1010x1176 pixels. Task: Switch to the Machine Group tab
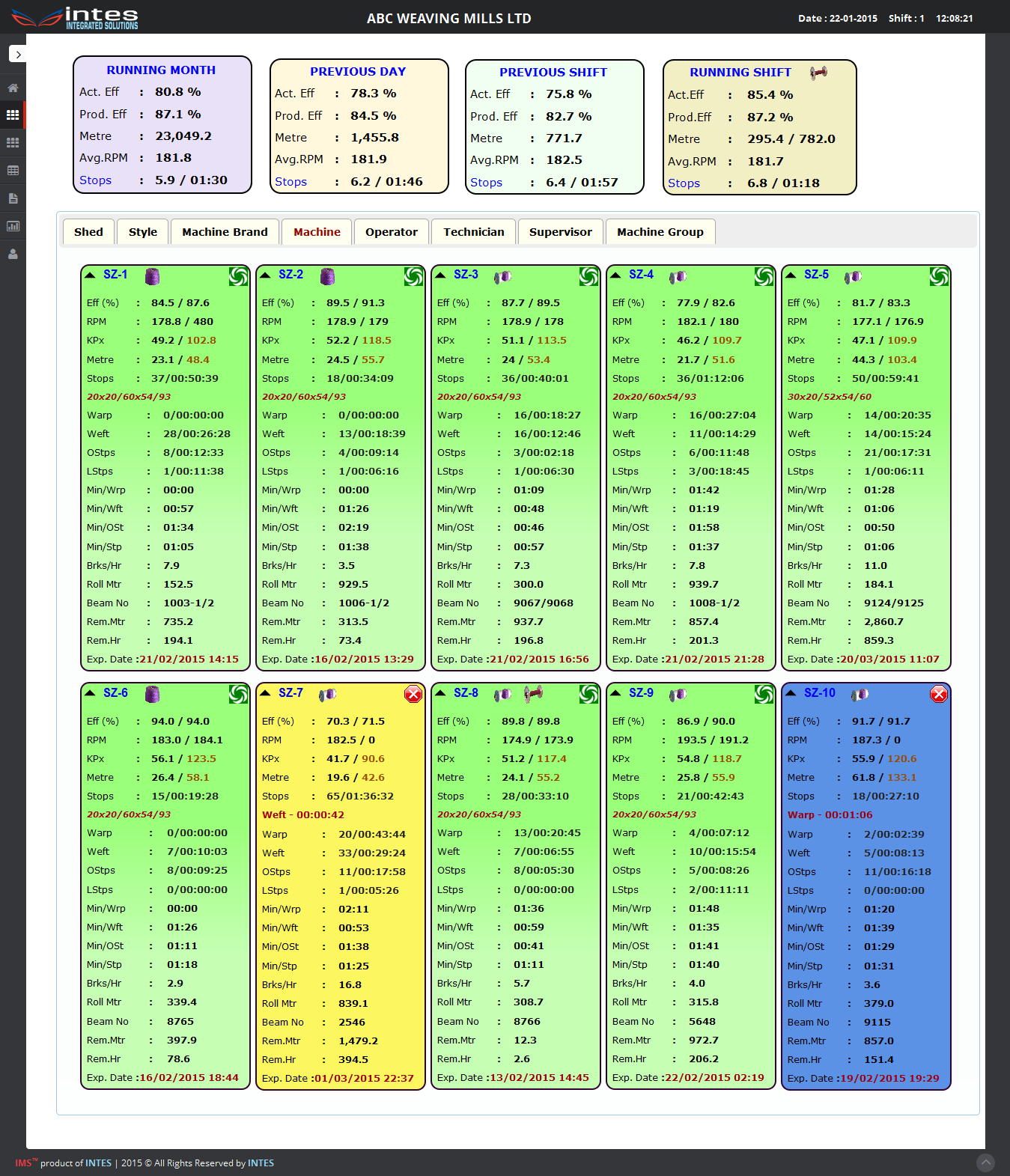[x=660, y=232]
